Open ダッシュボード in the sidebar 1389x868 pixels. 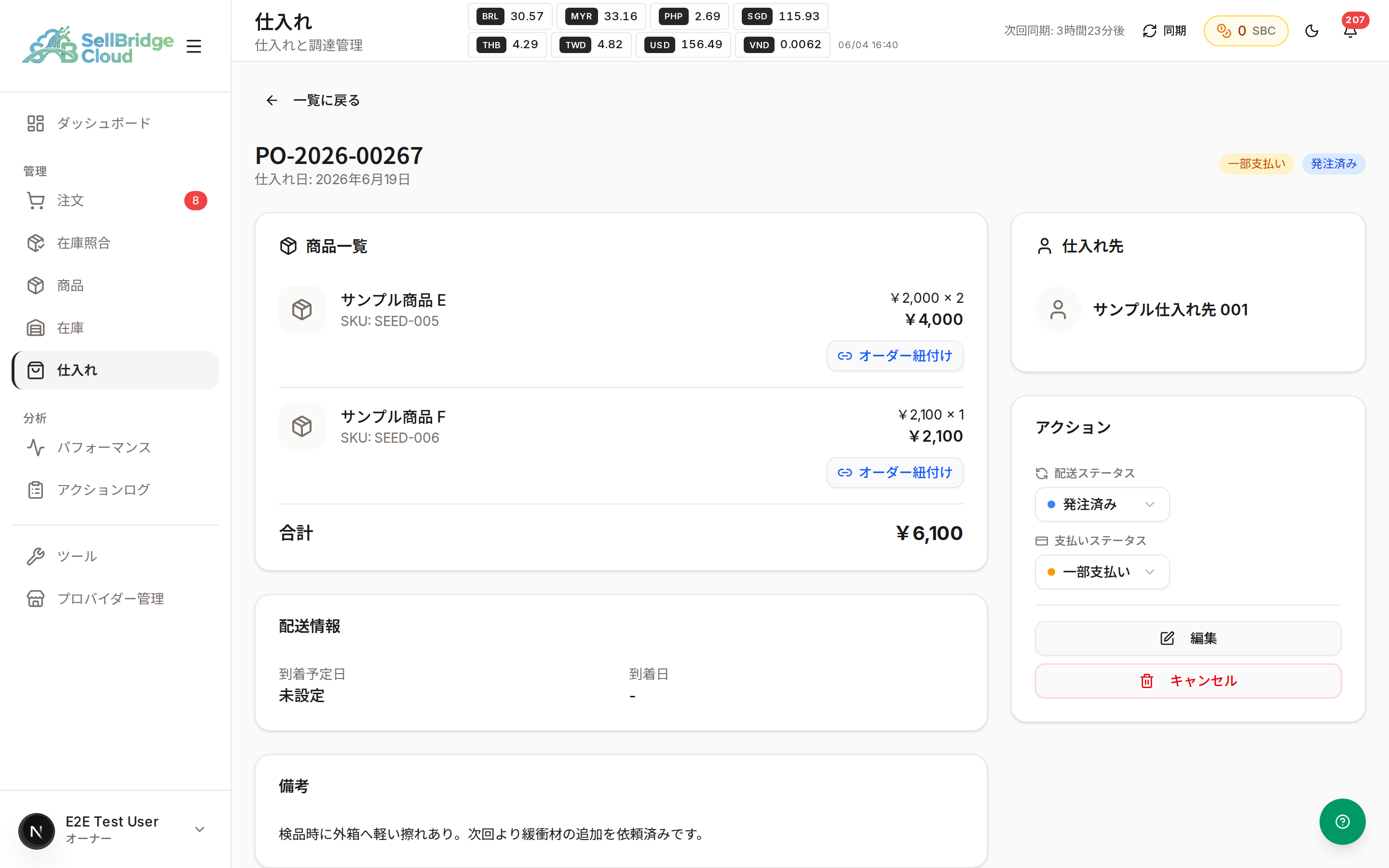(115, 123)
